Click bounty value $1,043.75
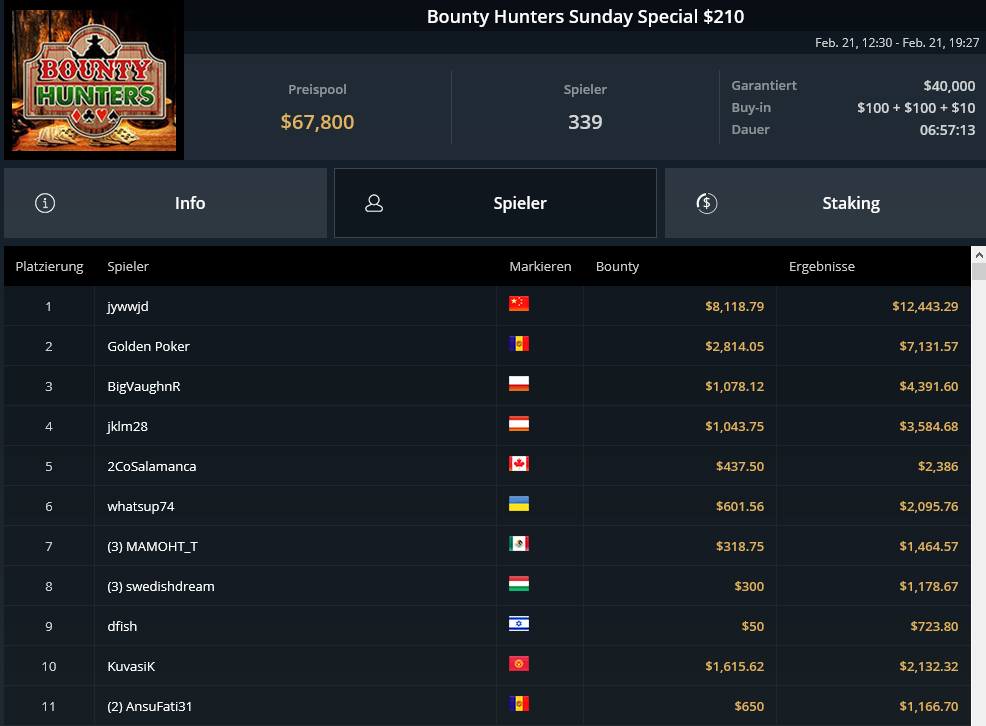This screenshot has height=726, width=986. coord(734,427)
